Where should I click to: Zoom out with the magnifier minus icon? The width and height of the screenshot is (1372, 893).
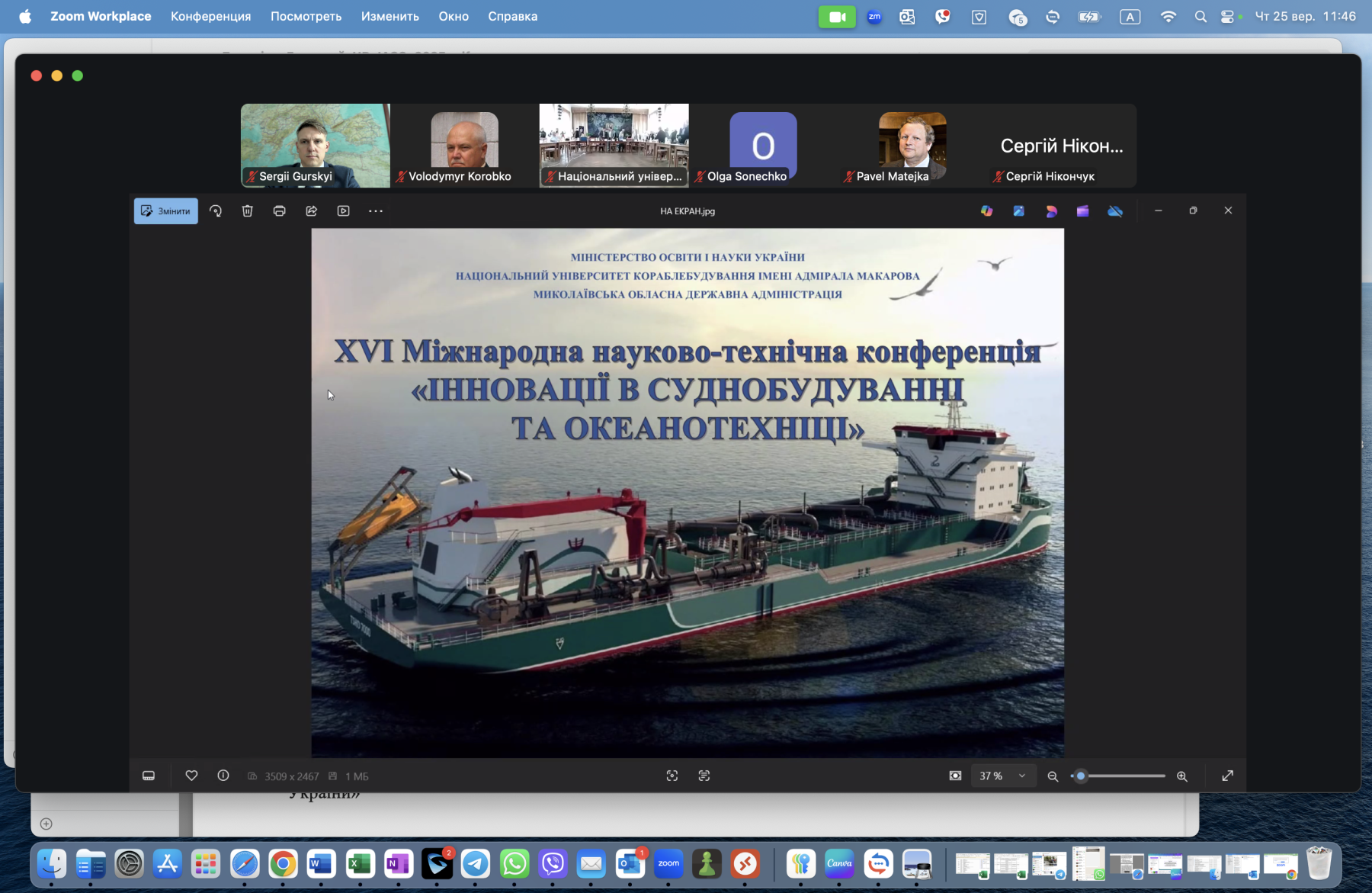click(1053, 776)
